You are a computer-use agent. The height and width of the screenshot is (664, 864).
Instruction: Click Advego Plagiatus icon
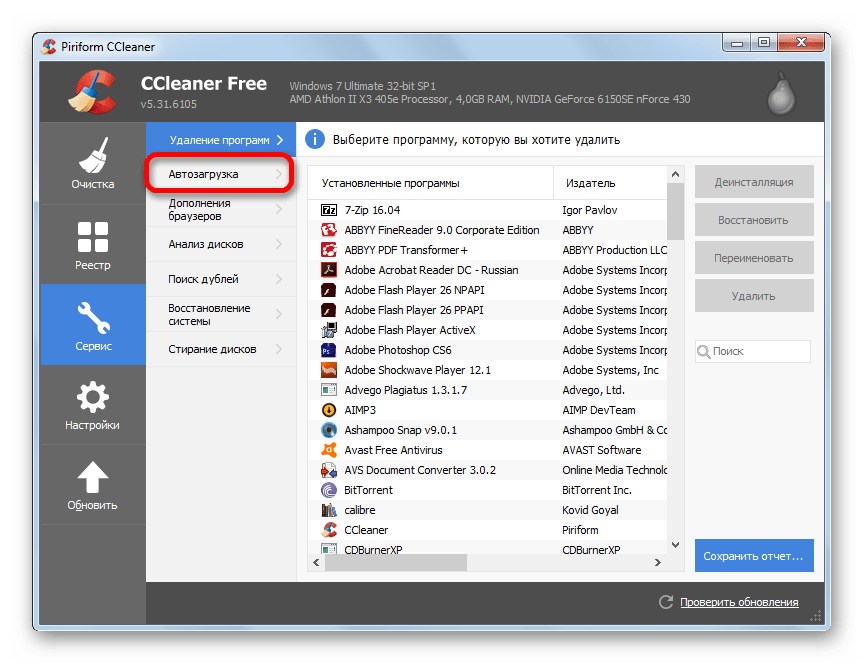[x=329, y=390]
